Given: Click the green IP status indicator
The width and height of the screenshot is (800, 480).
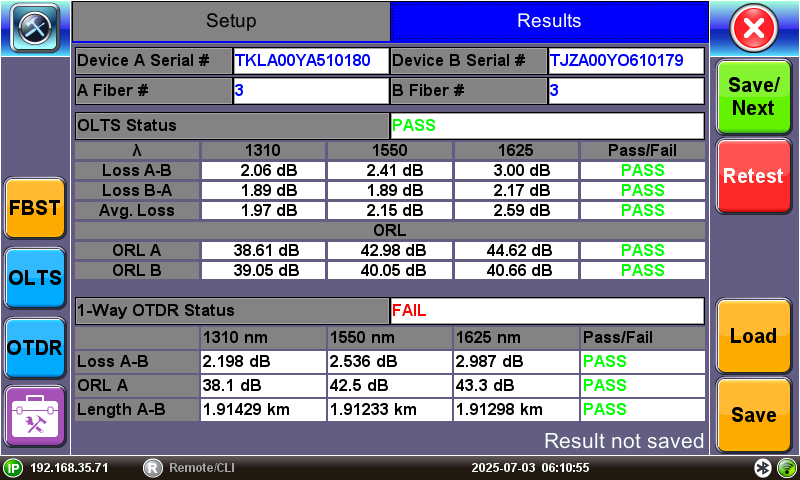Looking at the screenshot, I should pos(13,468).
